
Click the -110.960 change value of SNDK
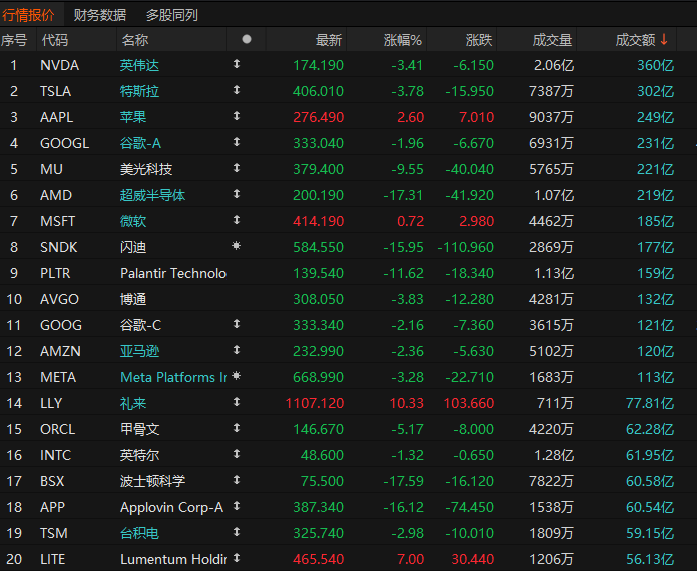[465, 247]
